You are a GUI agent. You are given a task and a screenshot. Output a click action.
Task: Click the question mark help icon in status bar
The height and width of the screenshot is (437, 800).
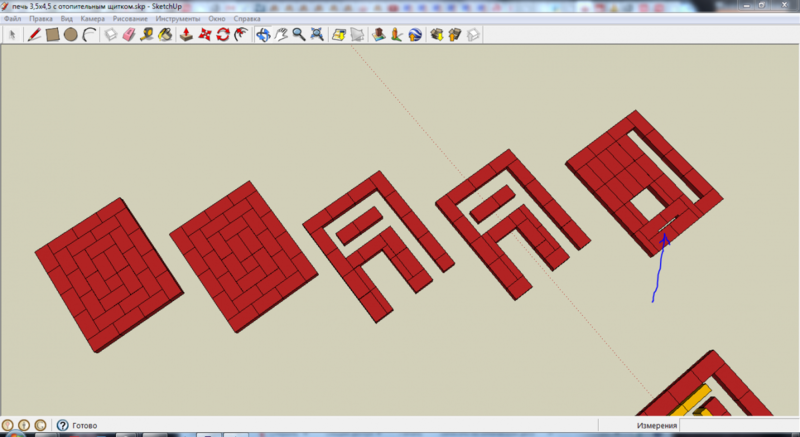[x=62, y=425]
